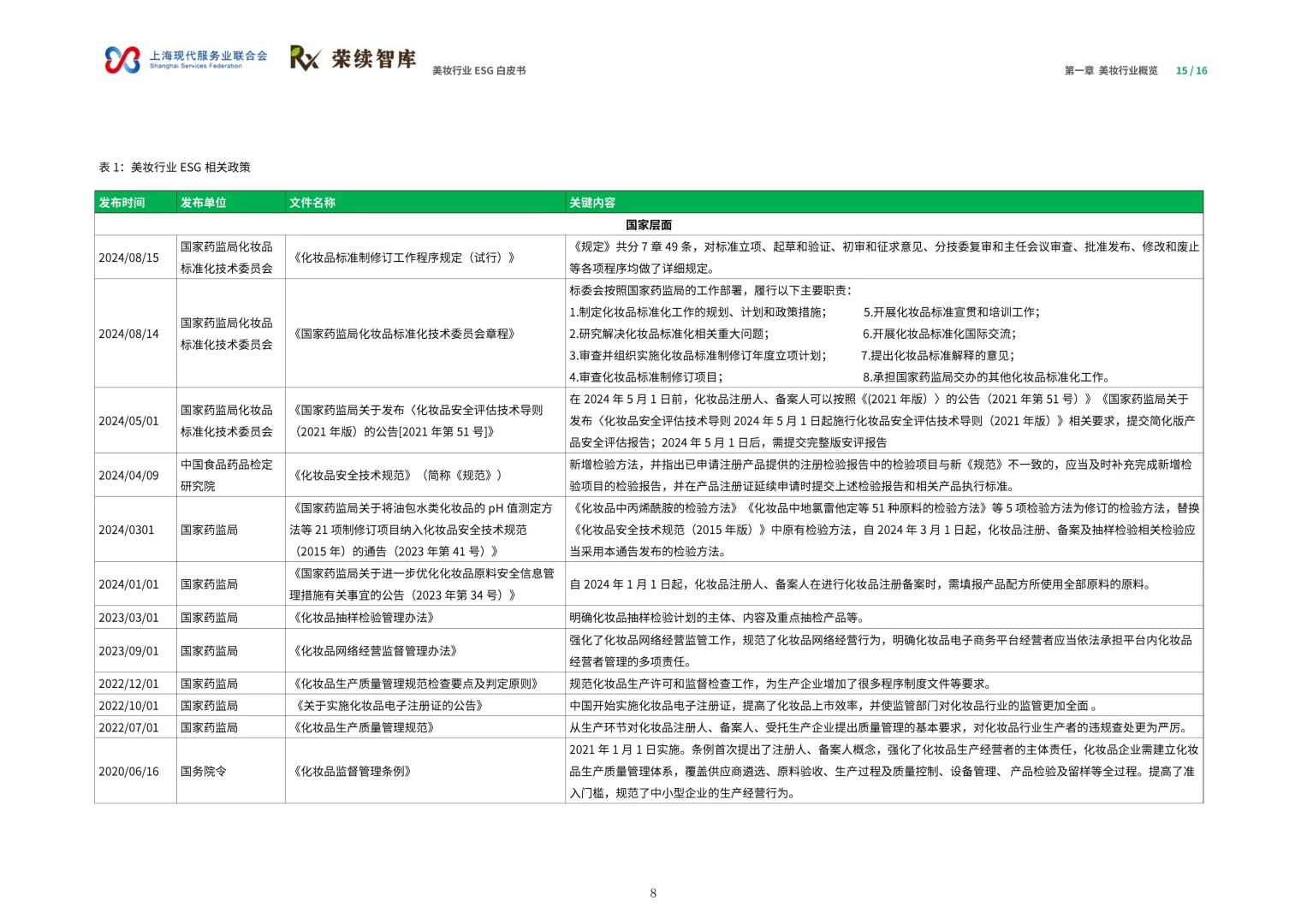The height and width of the screenshot is (924, 1307).
Task: Click chapter title 第一章 美妆行业概览
Action: tap(1111, 71)
